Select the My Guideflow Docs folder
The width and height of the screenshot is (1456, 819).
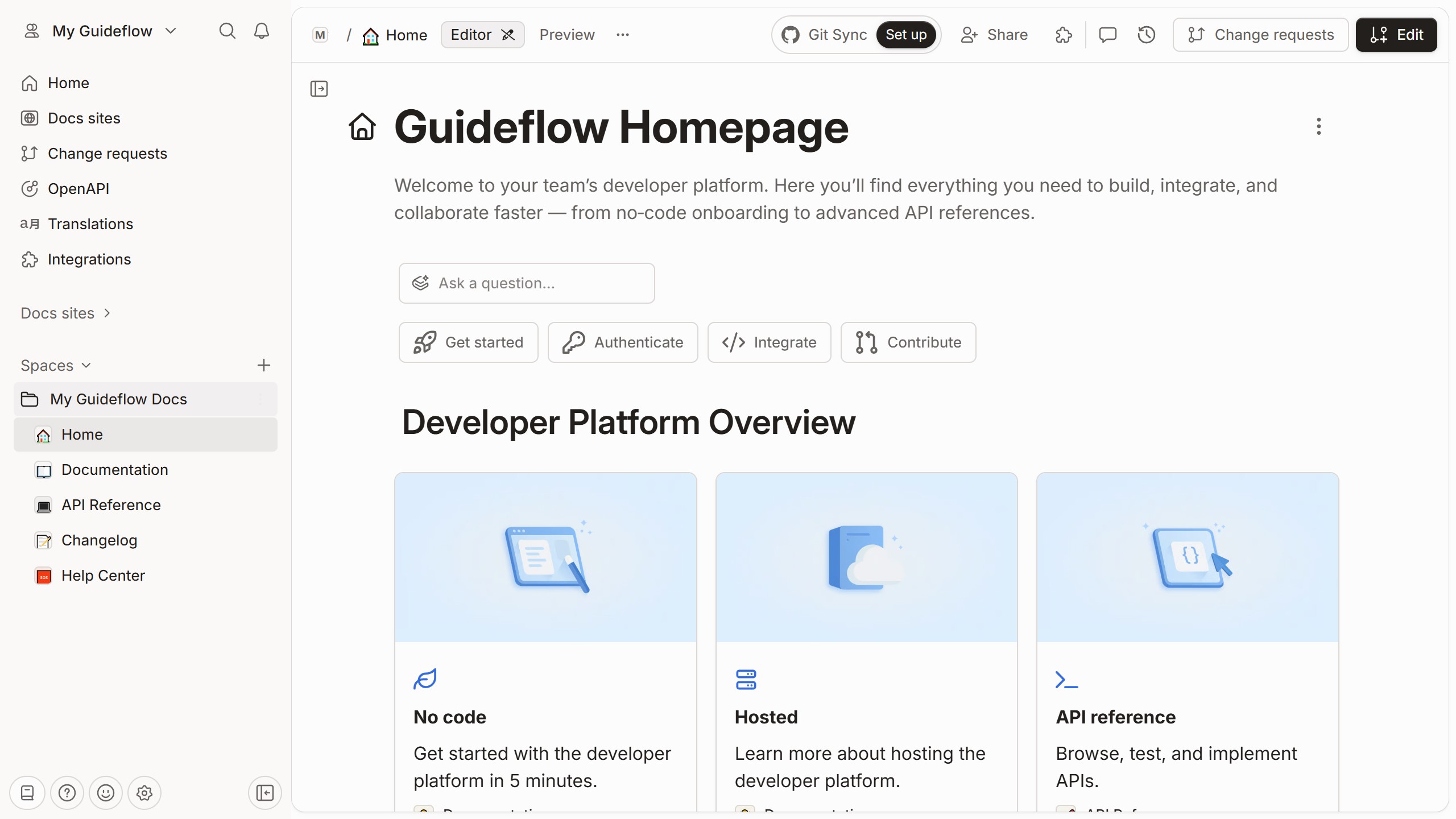tap(145, 399)
